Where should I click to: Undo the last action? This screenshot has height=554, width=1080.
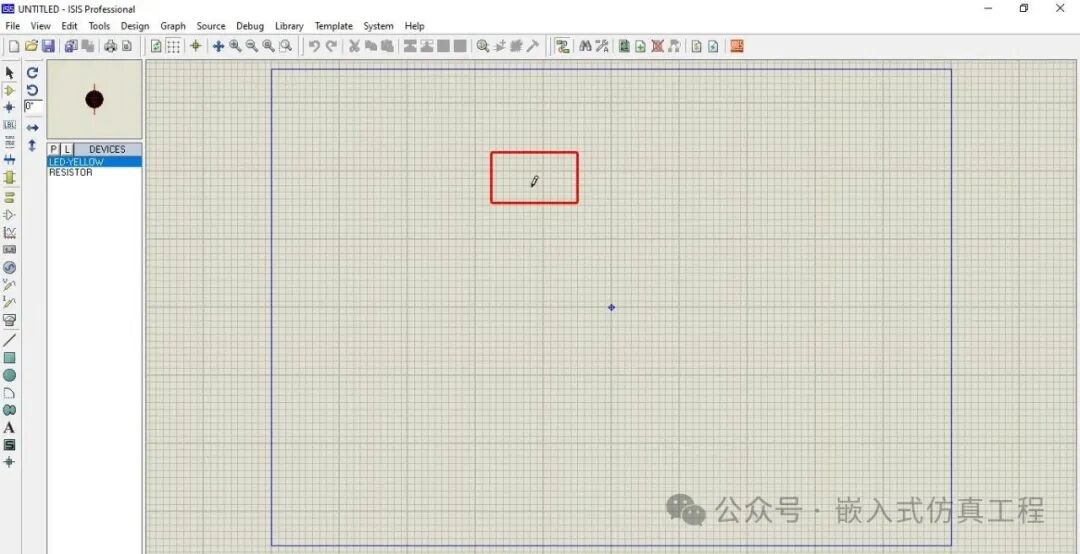[314, 46]
